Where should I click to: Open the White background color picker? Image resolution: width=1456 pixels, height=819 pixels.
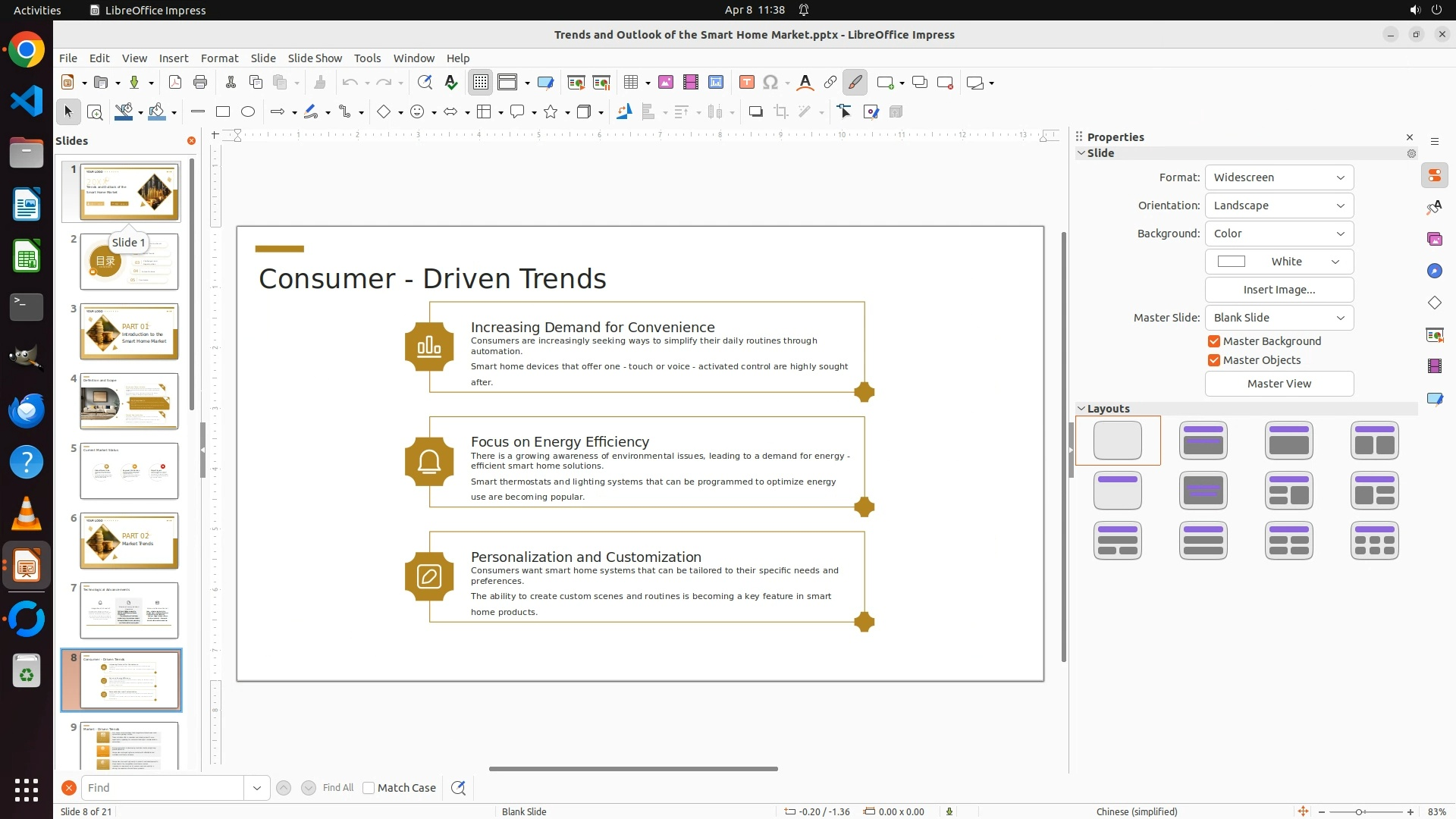pos(1279,262)
